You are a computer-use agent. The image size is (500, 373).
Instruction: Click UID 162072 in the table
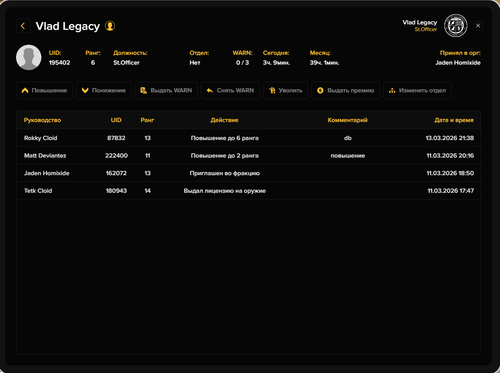pos(116,173)
